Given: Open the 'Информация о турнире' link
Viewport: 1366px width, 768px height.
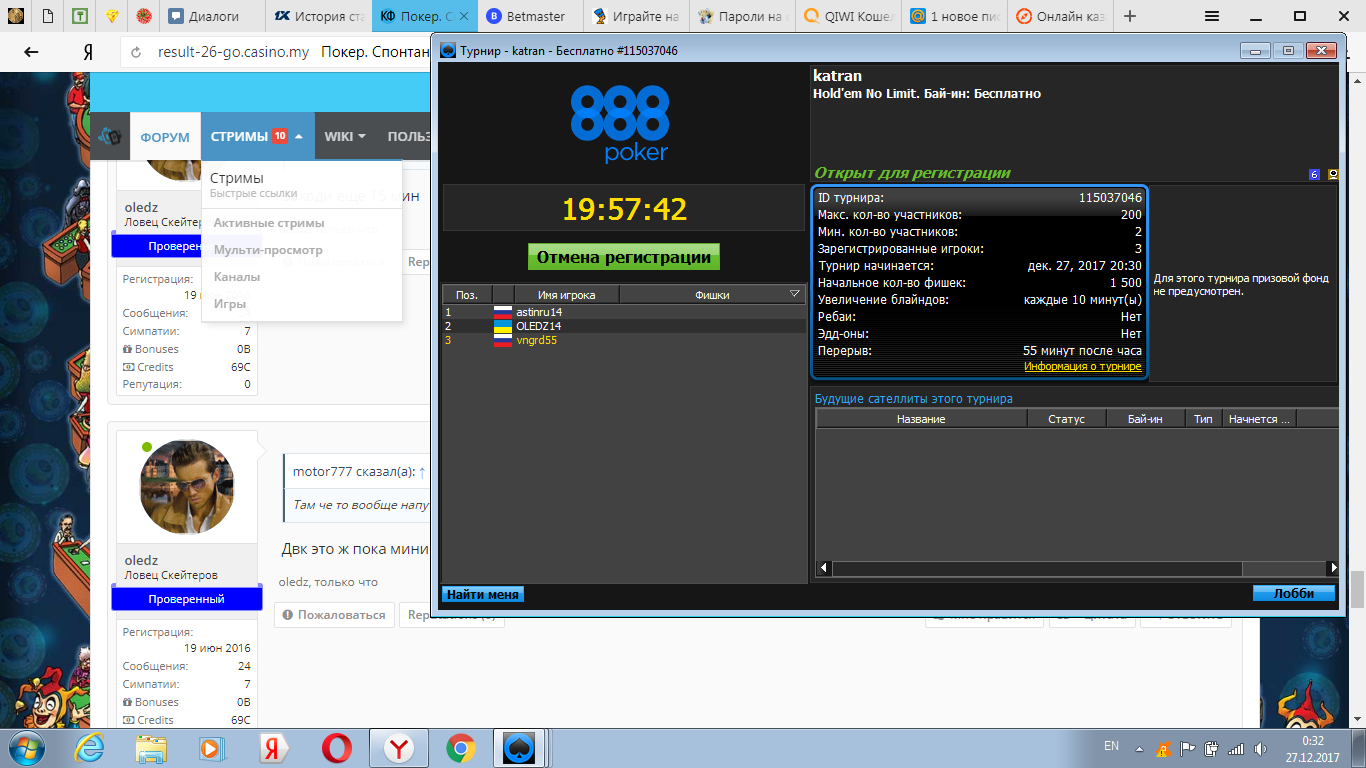Looking at the screenshot, I should point(1083,366).
